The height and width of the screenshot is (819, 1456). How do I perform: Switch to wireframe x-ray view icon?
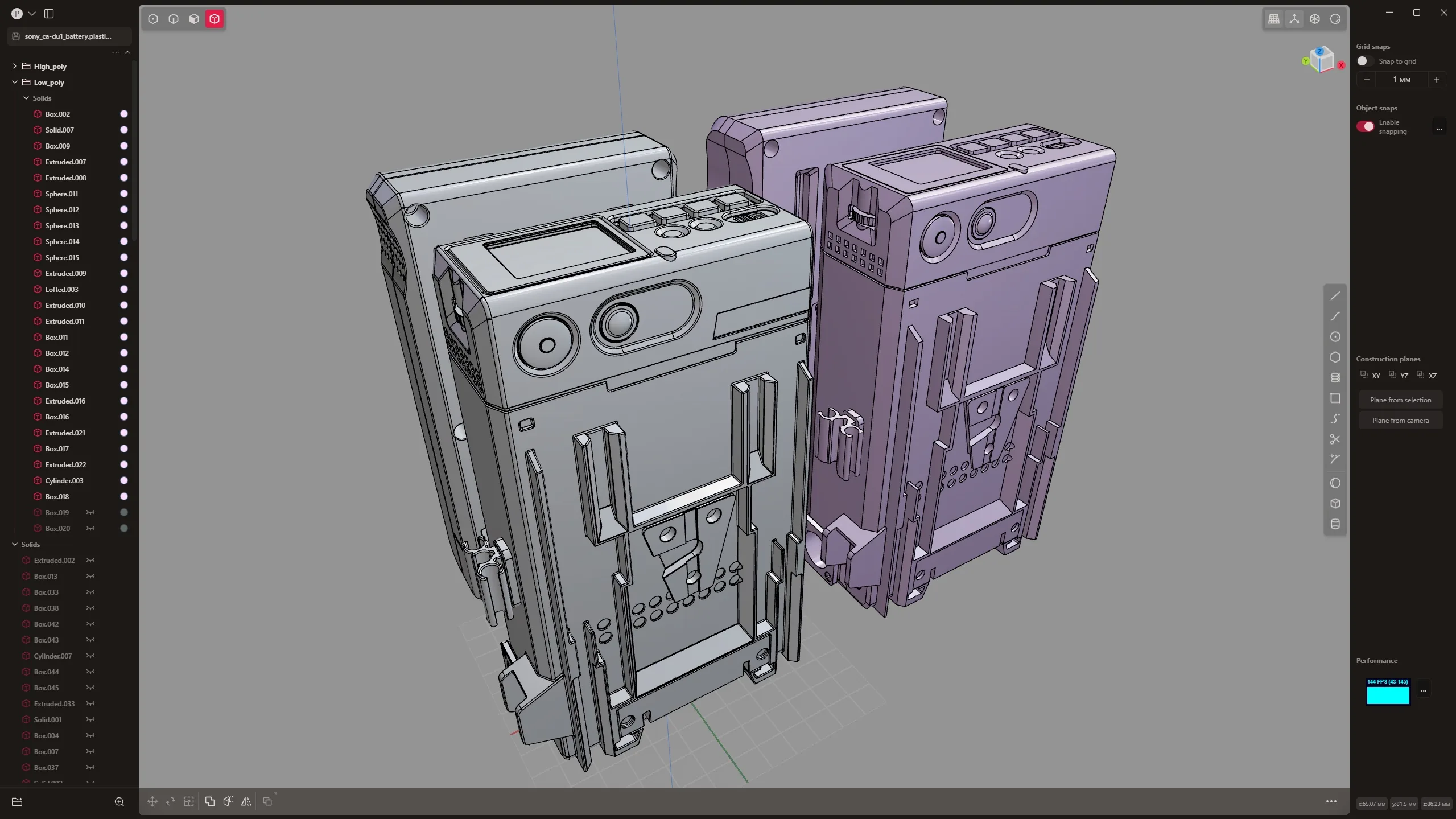(x=1315, y=19)
